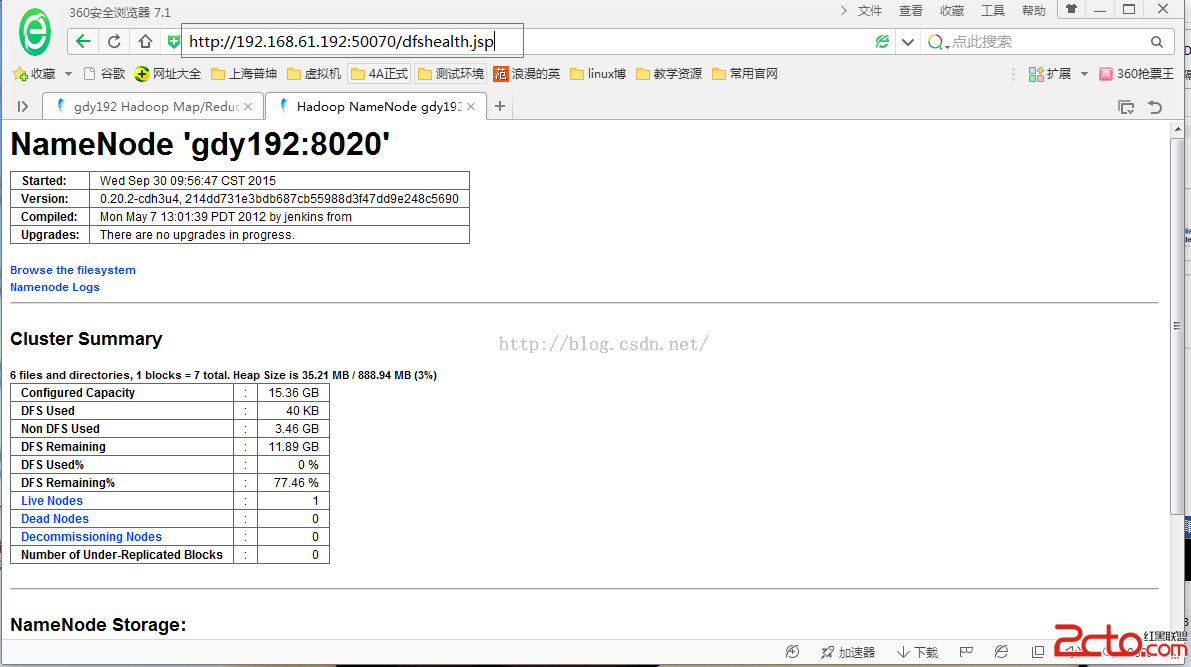Open the Dead Nodes link
This screenshot has height=667, width=1191.
(55, 519)
